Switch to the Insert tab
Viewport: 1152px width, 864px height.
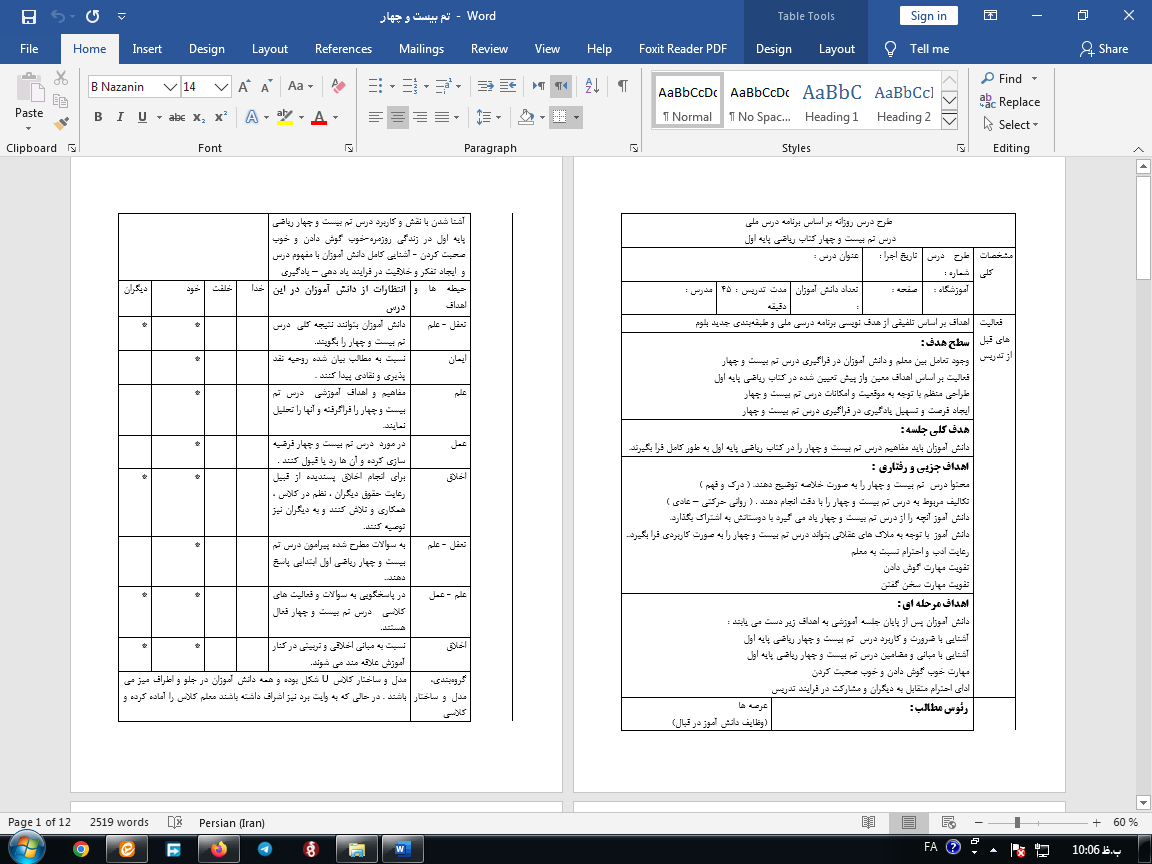click(147, 49)
